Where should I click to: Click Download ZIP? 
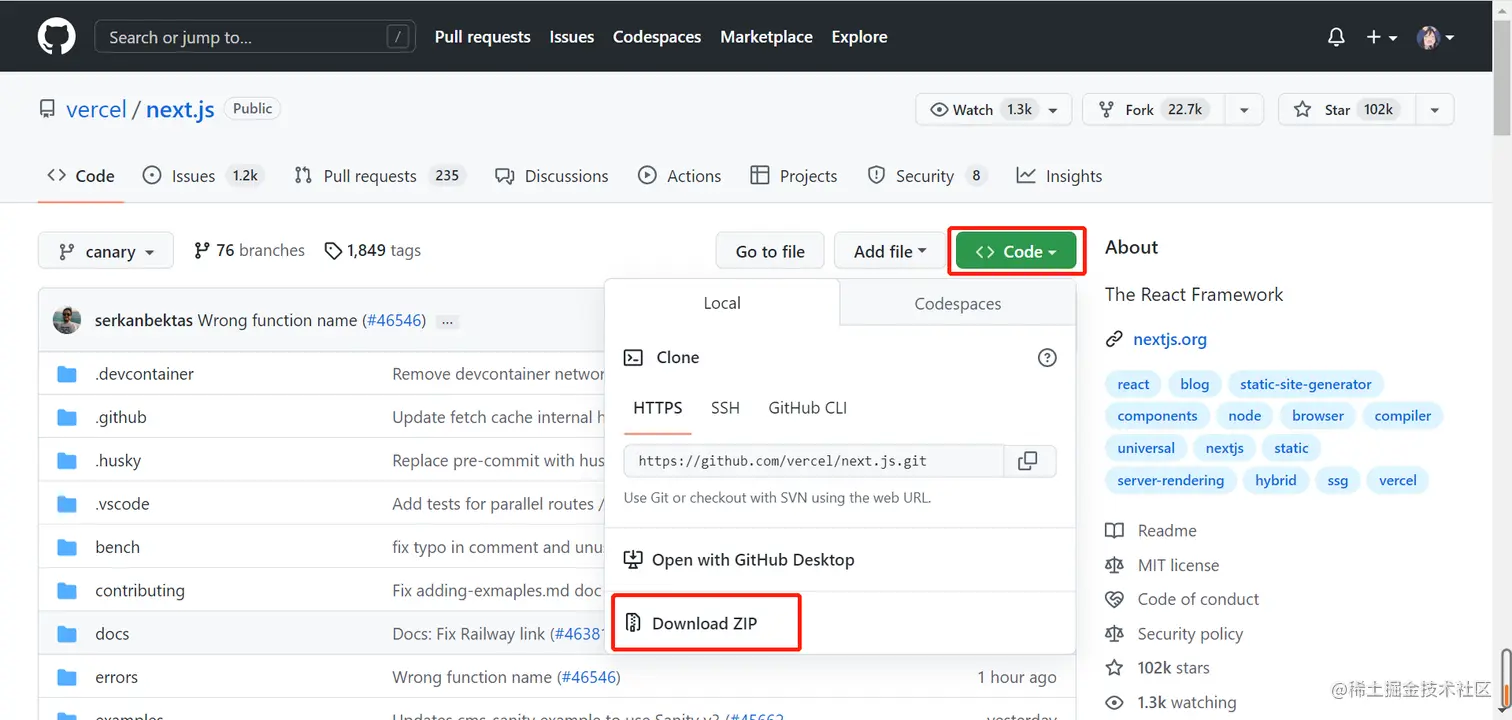(x=705, y=623)
